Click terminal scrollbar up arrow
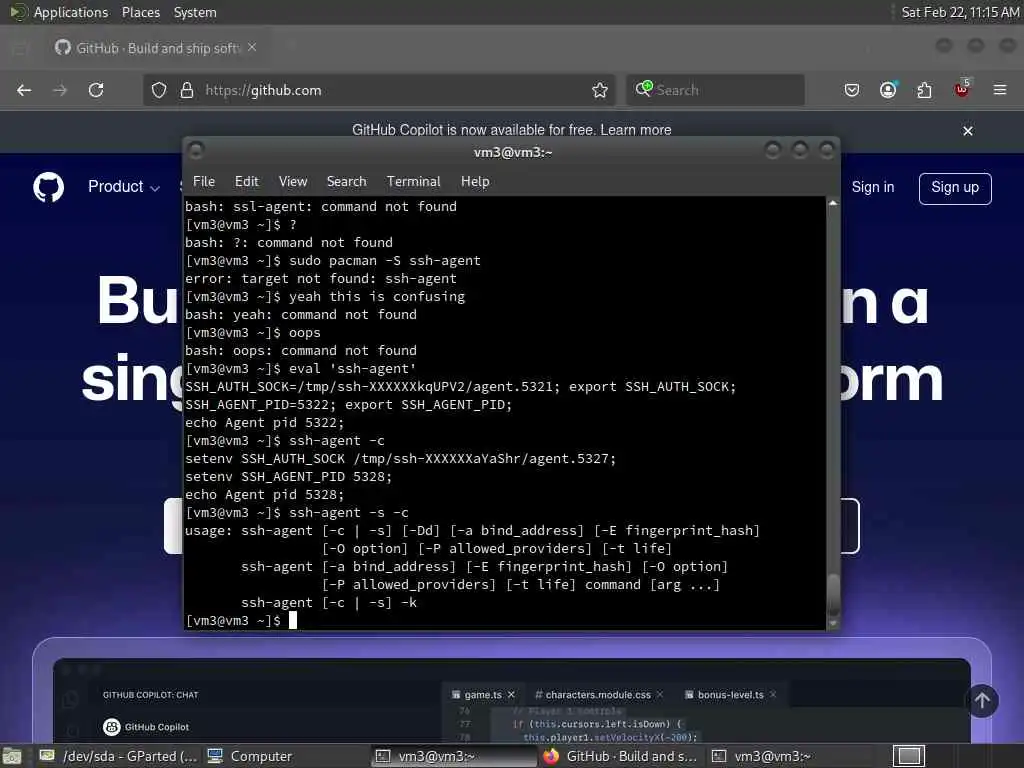 [x=833, y=204]
